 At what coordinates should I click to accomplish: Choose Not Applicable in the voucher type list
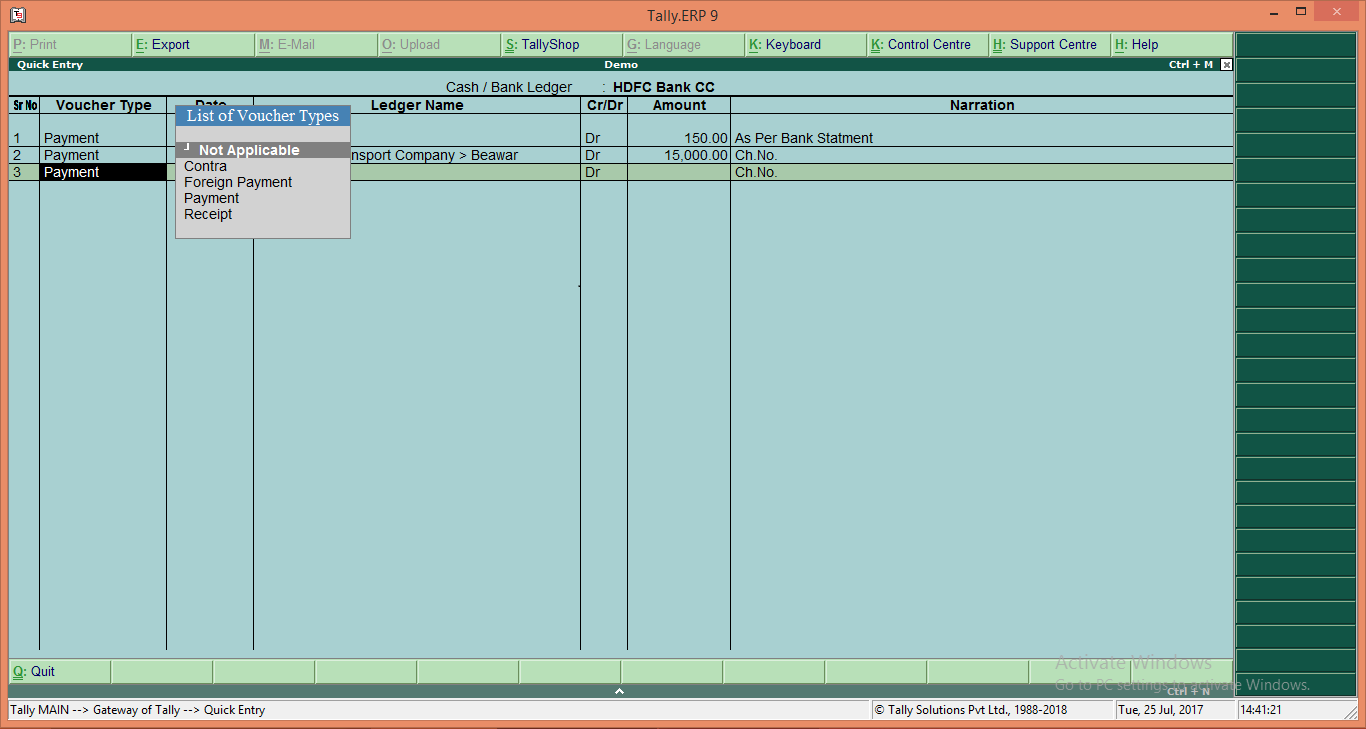pos(249,149)
